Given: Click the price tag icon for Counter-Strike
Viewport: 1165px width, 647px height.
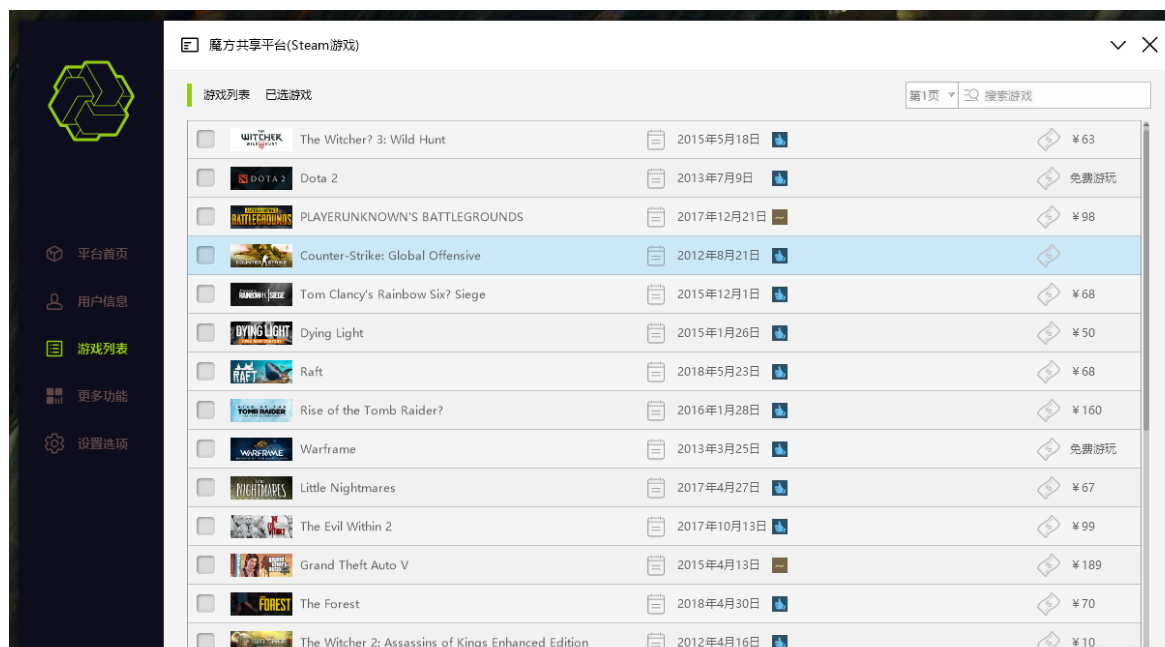Looking at the screenshot, I should (1048, 256).
